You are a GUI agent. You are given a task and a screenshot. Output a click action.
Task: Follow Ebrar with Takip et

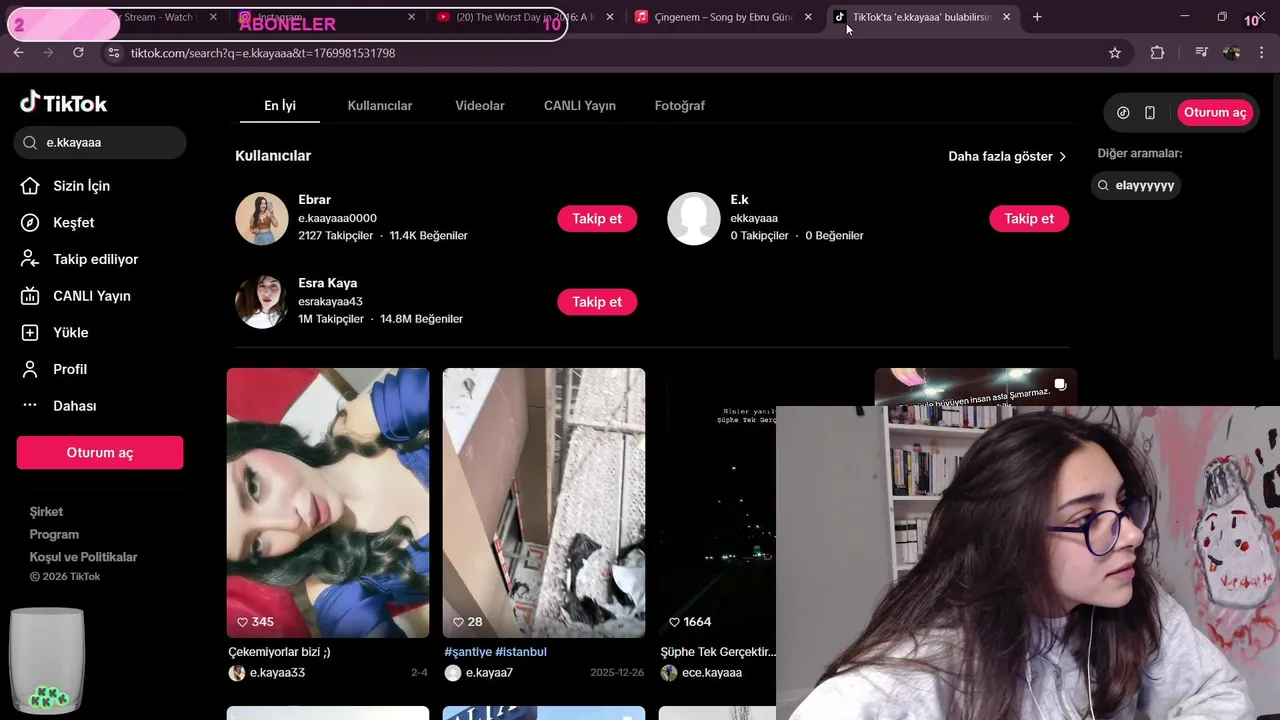pos(597,219)
